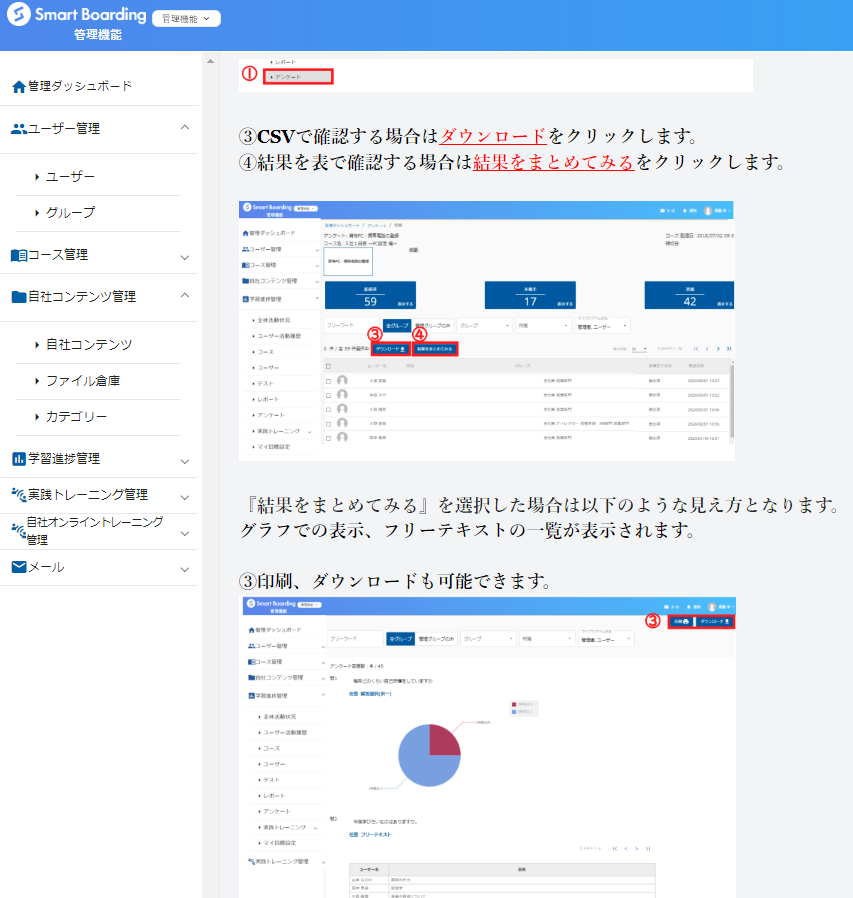Viewport: 853px width, 898px height.
Task: Click the red ダウンロード link in the instructions
Action: pos(493,137)
